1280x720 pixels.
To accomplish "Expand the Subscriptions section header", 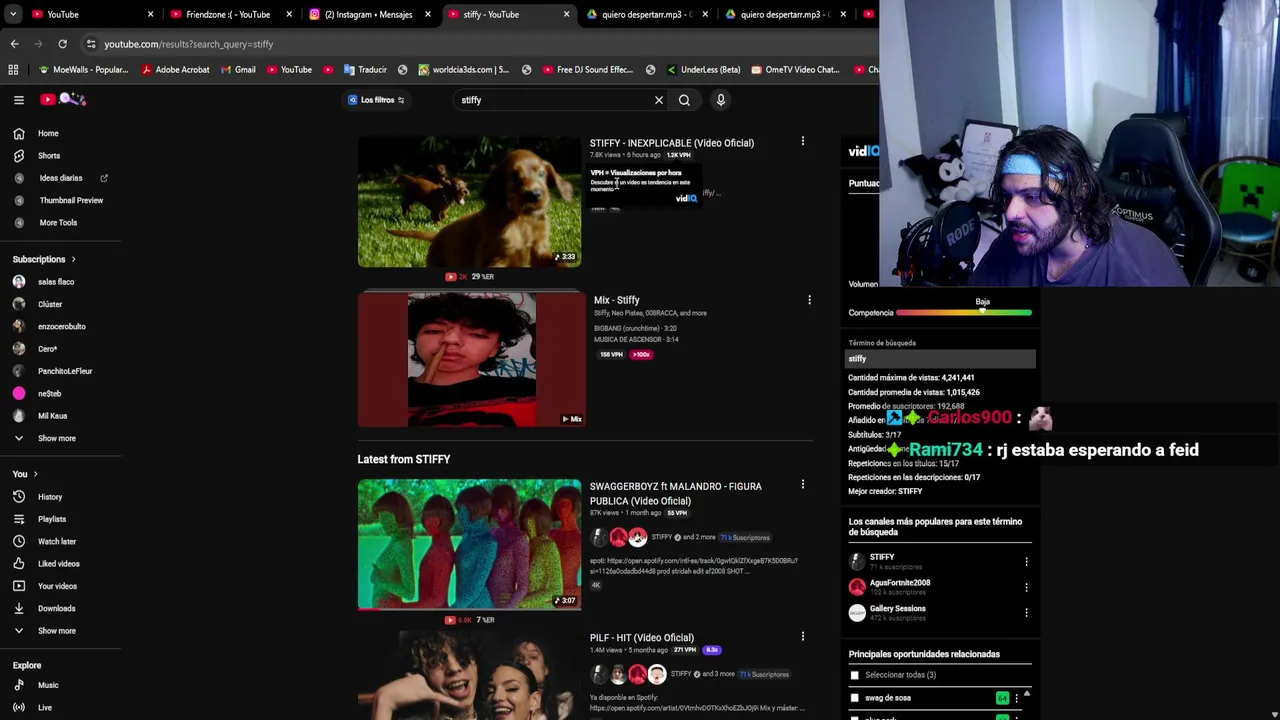I will [44, 259].
